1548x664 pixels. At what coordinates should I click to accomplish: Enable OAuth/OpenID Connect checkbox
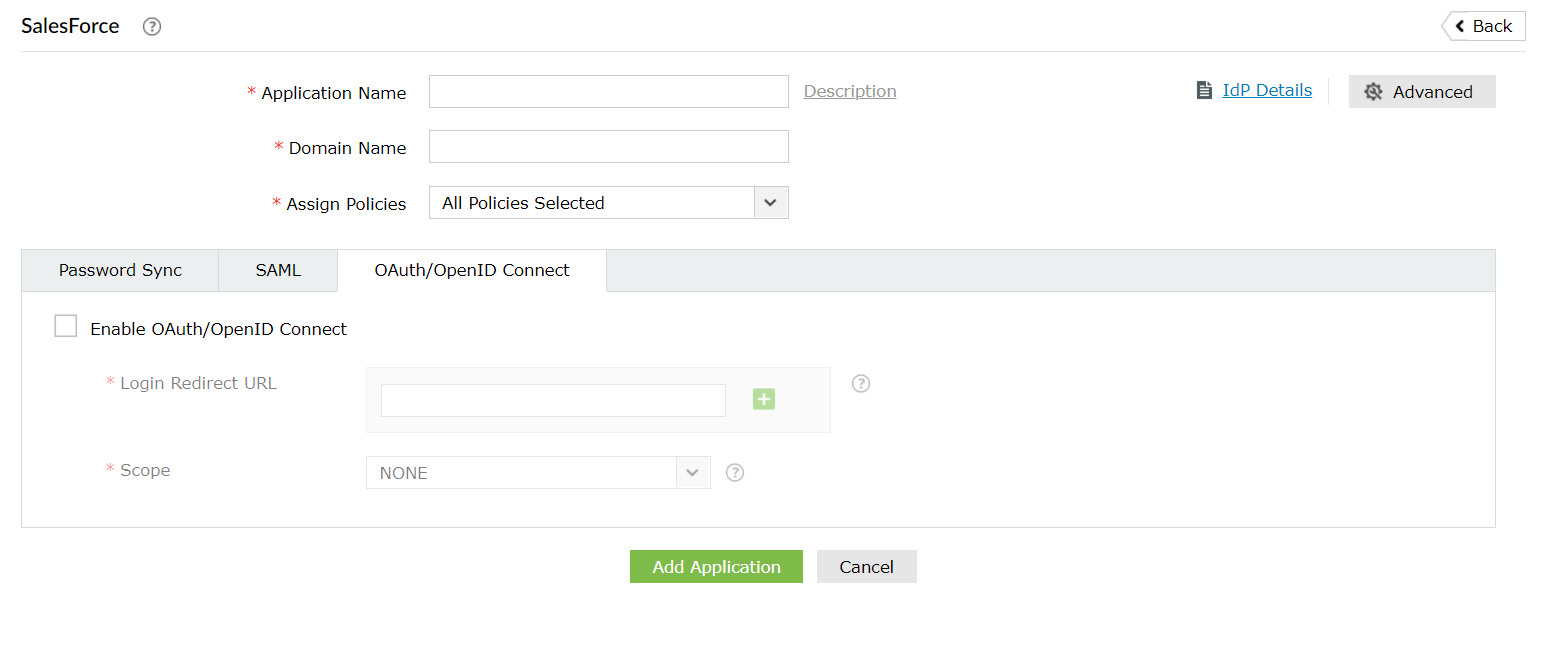(66, 326)
